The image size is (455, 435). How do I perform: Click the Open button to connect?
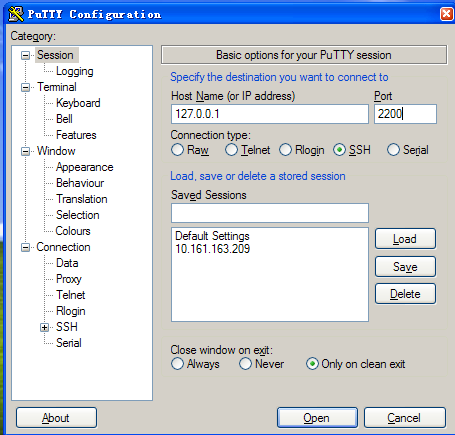317,417
